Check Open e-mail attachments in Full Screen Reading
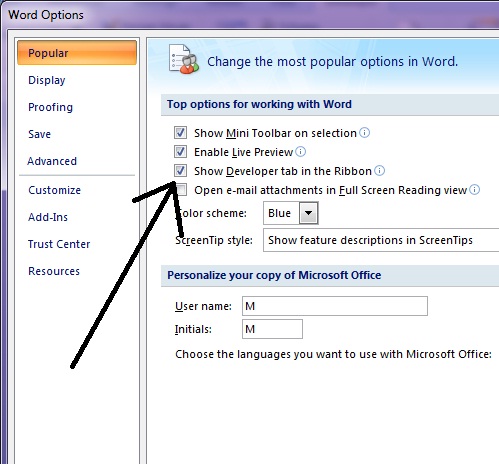The height and width of the screenshot is (464, 499). [x=181, y=190]
